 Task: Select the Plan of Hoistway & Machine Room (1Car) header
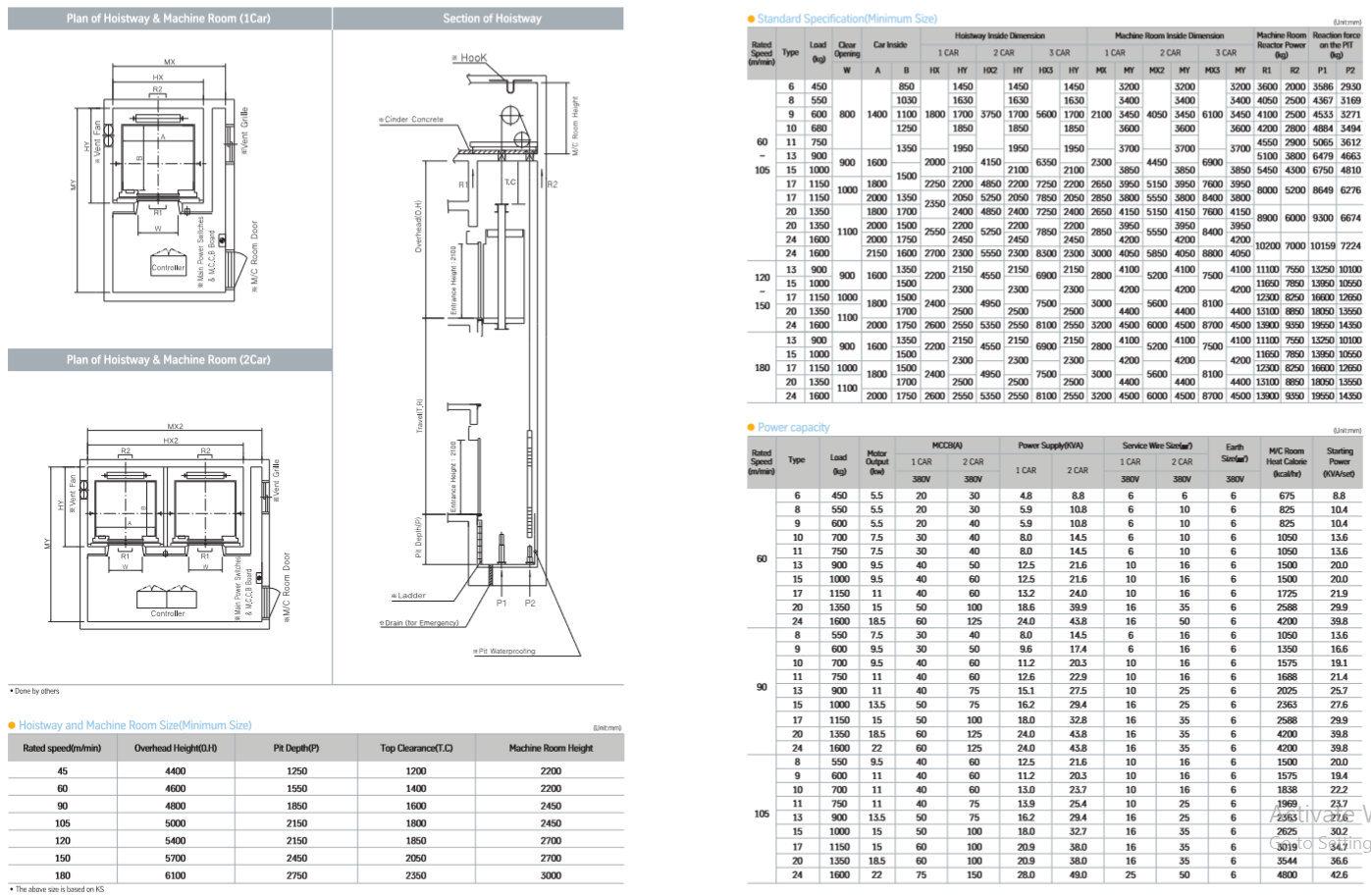point(169,19)
